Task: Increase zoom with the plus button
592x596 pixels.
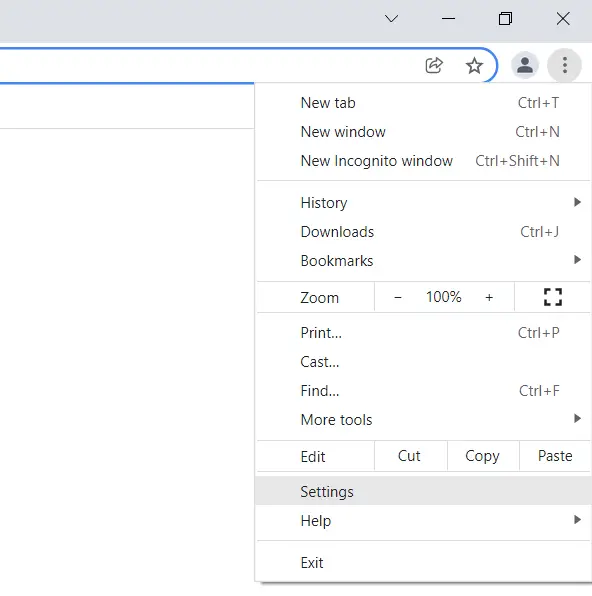Action: pyautogui.click(x=489, y=297)
